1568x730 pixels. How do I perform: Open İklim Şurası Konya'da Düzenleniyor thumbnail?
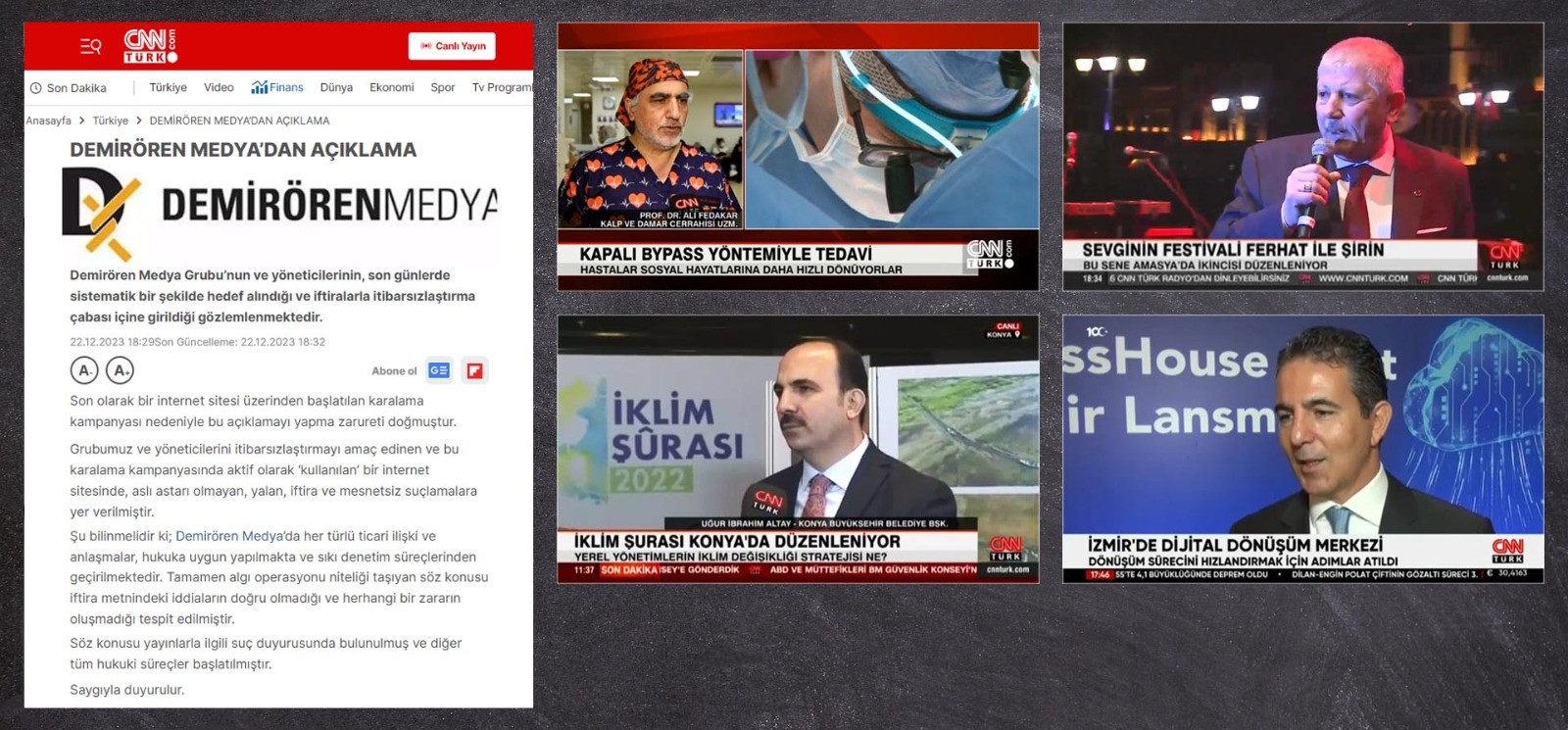(x=798, y=449)
